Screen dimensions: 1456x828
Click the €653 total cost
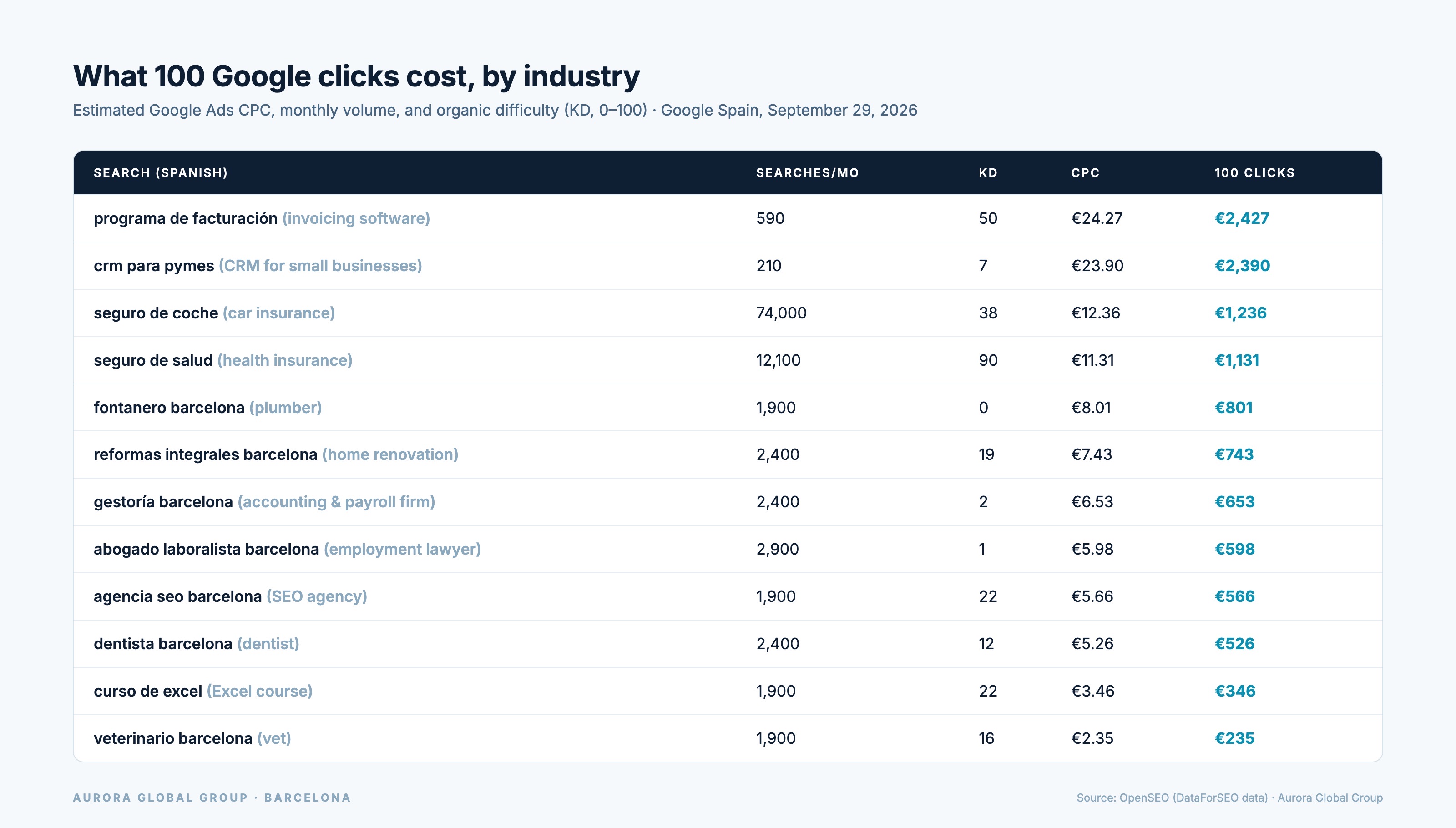tap(1235, 501)
